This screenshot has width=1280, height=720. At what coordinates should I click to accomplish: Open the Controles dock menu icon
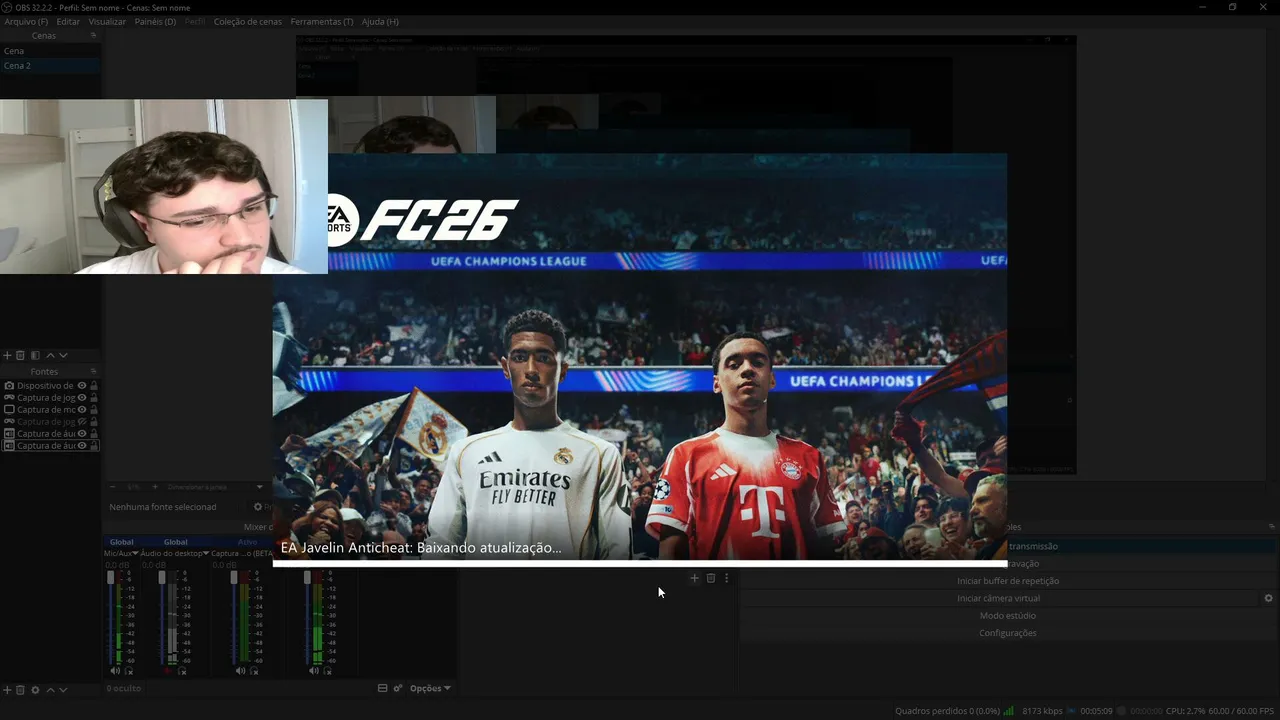(x=1272, y=526)
